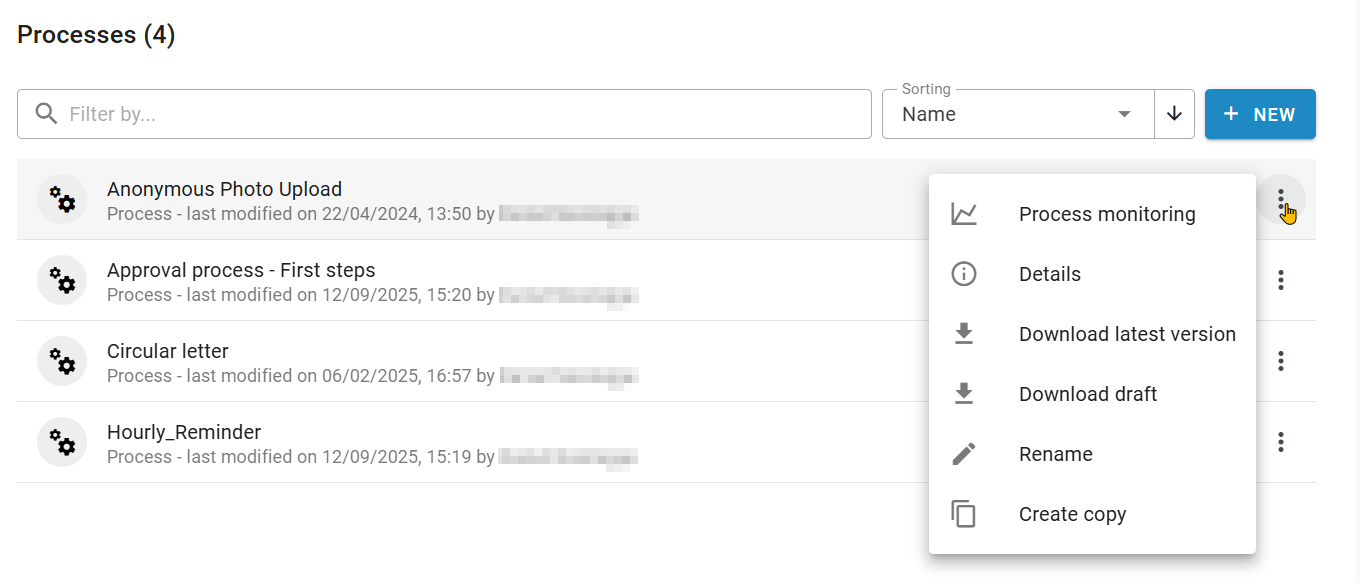
Task: Toggle sort direction arrow button
Action: tap(1175, 114)
